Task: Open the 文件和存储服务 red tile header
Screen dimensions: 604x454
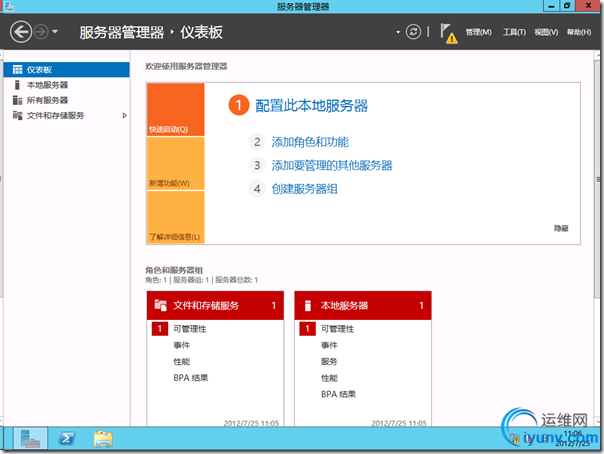Action: coord(215,305)
